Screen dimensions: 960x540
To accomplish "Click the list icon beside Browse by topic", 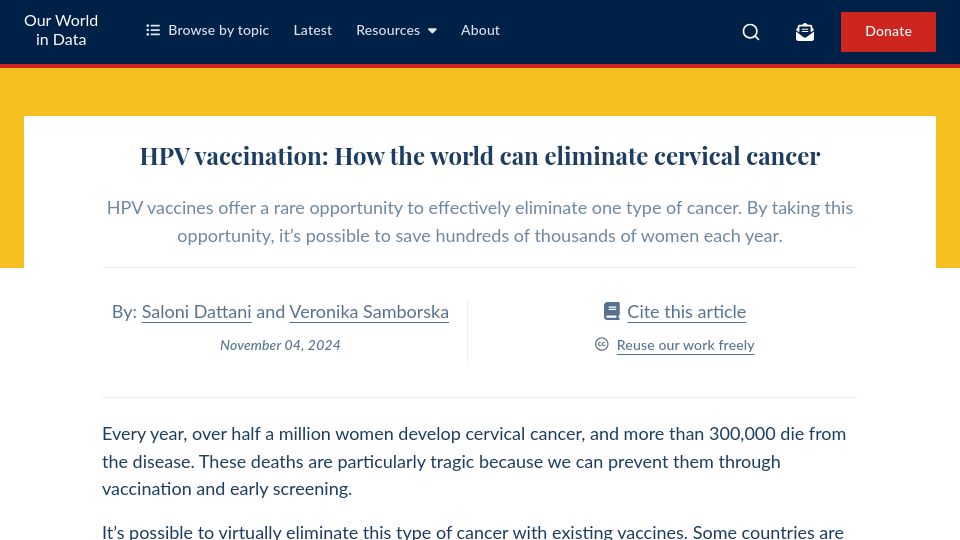I will [152, 30].
